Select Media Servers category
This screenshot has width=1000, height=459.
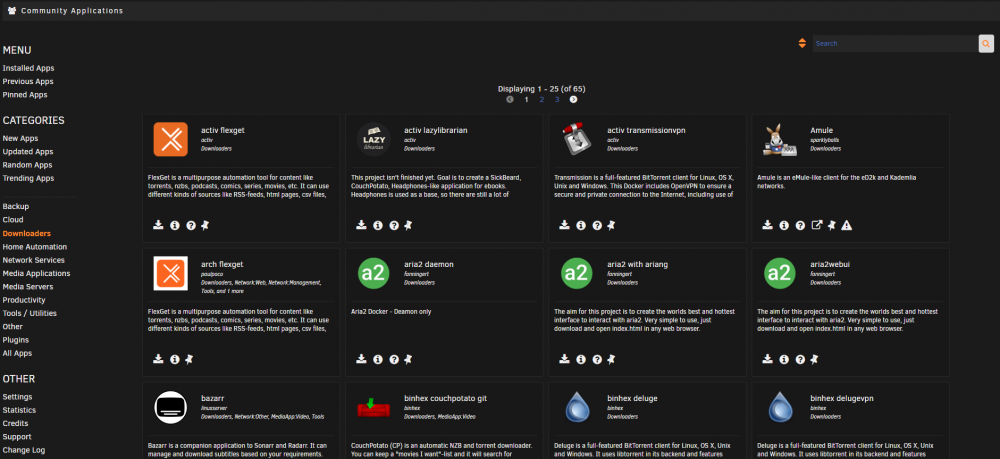(28, 287)
